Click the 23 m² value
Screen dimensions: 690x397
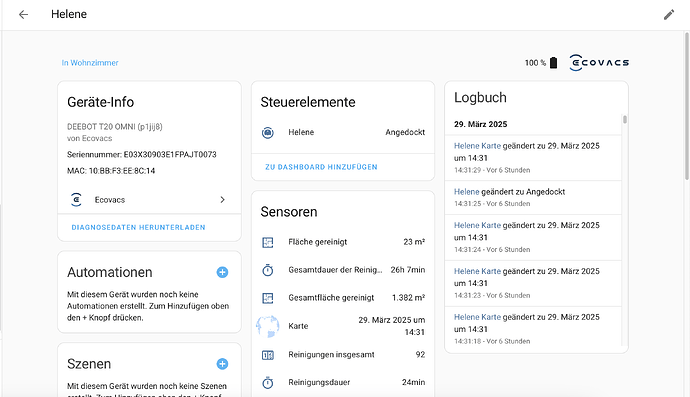point(414,242)
